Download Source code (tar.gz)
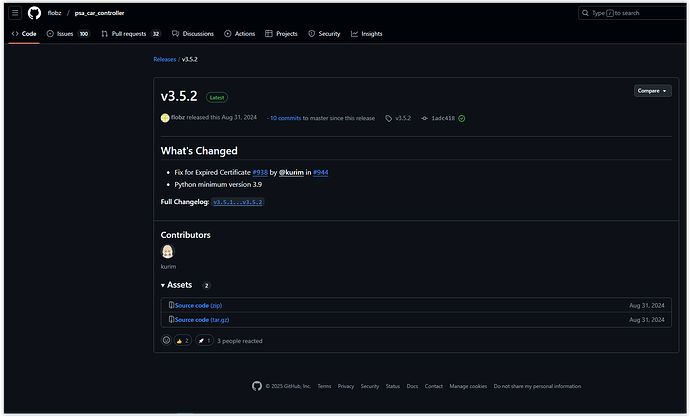Screen dimensions: 690x417 tap(202, 320)
